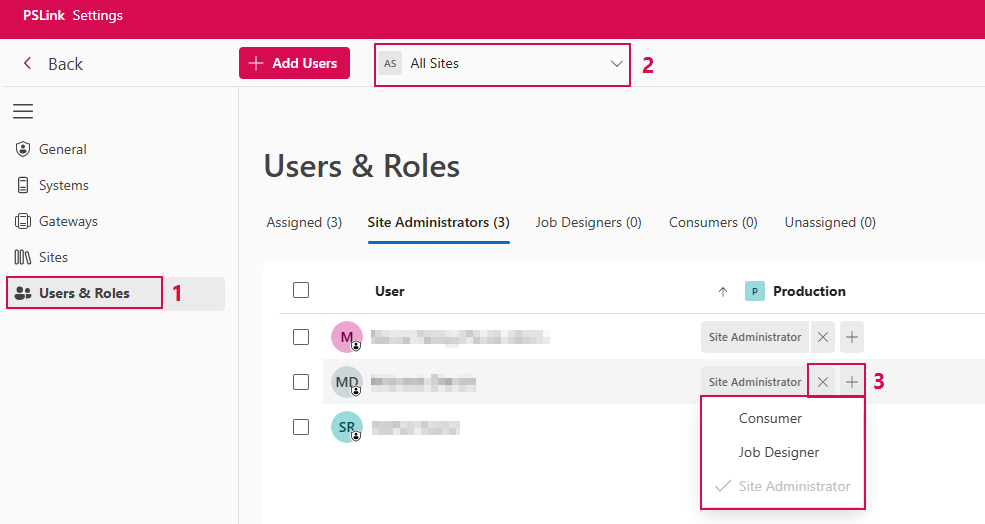Click the General shield icon
Screen dimensions: 985x524
pyautogui.click(x=23, y=149)
